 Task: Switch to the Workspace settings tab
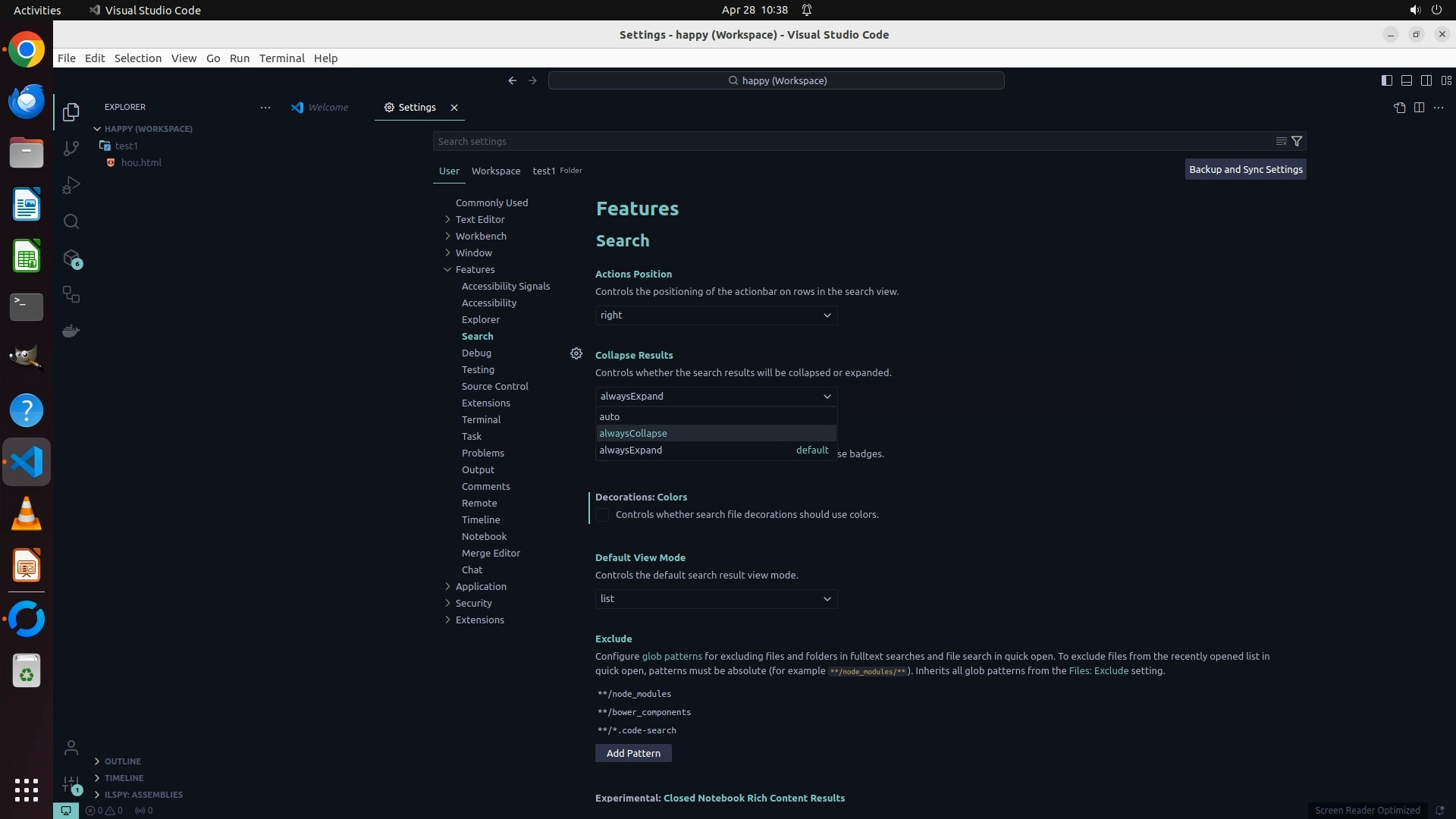tap(495, 171)
